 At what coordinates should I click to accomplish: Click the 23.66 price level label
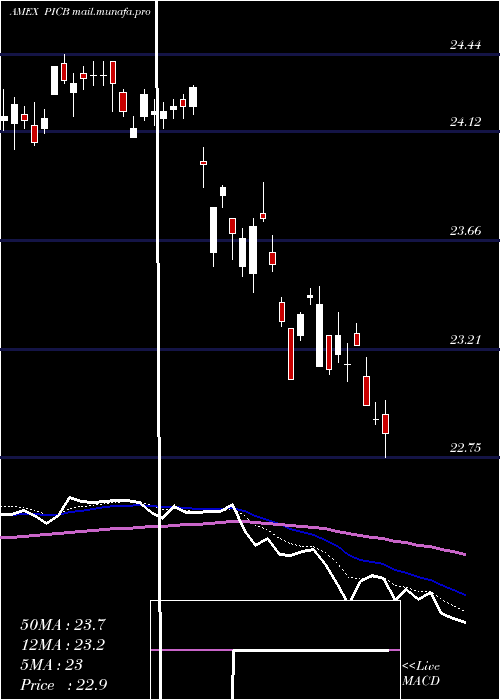pos(465,231)
